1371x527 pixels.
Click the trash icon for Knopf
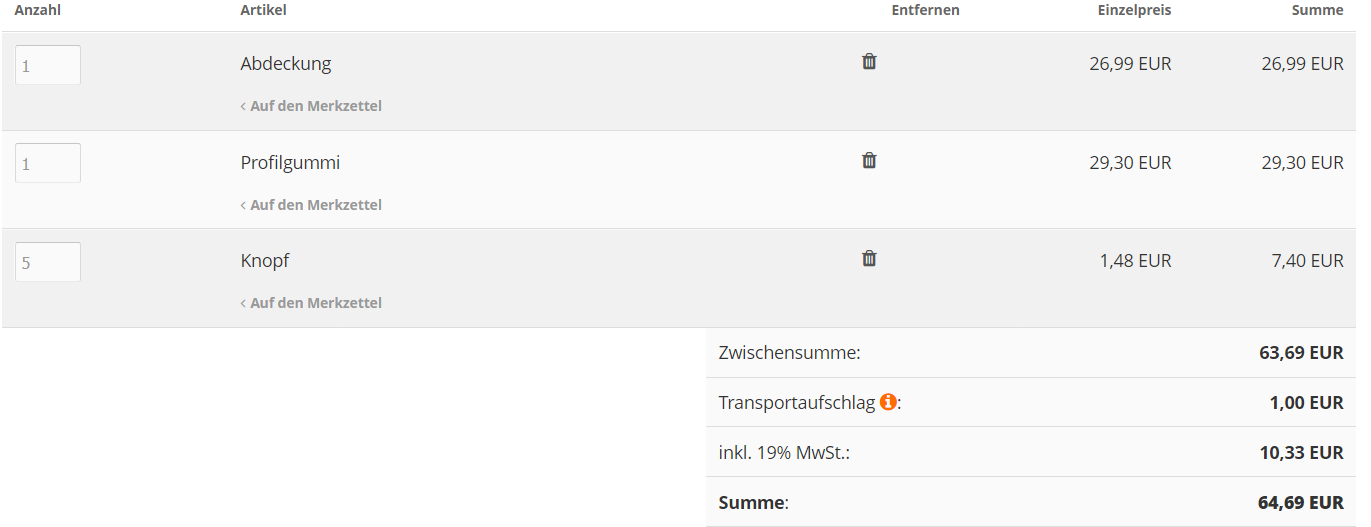click(869, 258)
